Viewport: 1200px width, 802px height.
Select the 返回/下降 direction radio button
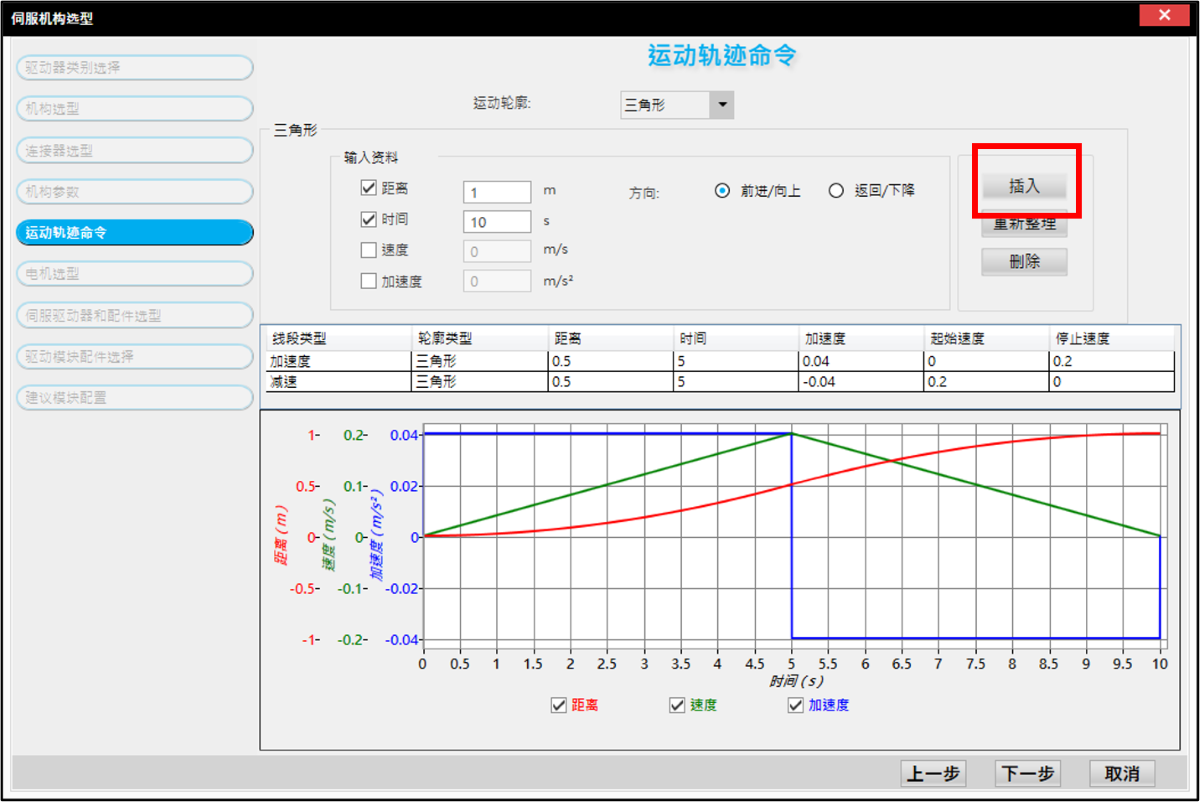pos(837,191)
